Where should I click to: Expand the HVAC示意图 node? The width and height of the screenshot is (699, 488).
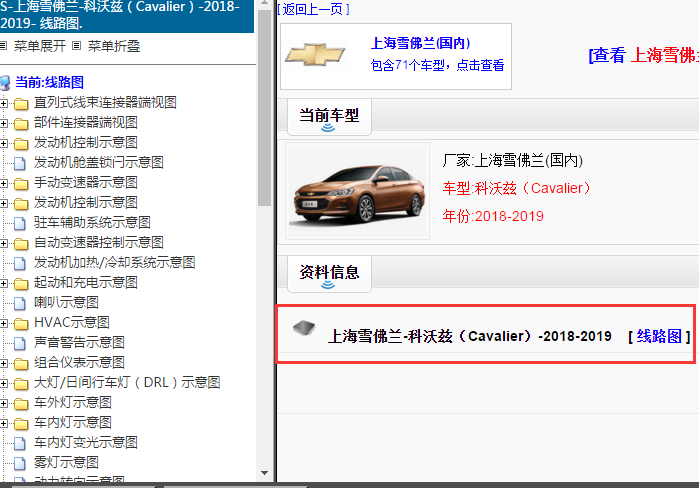(x=4, y=323)
